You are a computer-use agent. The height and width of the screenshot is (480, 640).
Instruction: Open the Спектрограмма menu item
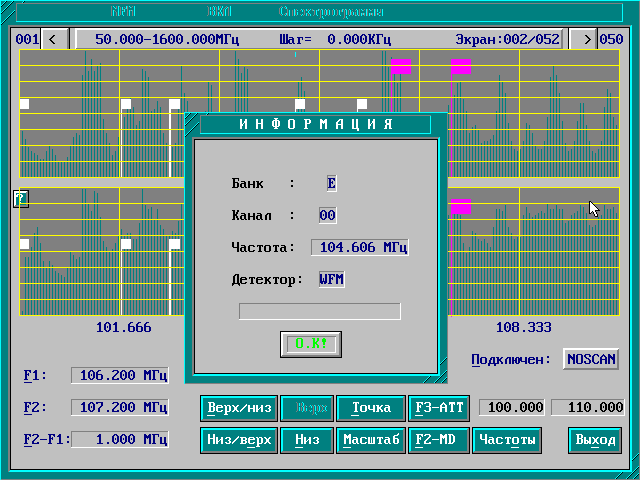point(331,13)
